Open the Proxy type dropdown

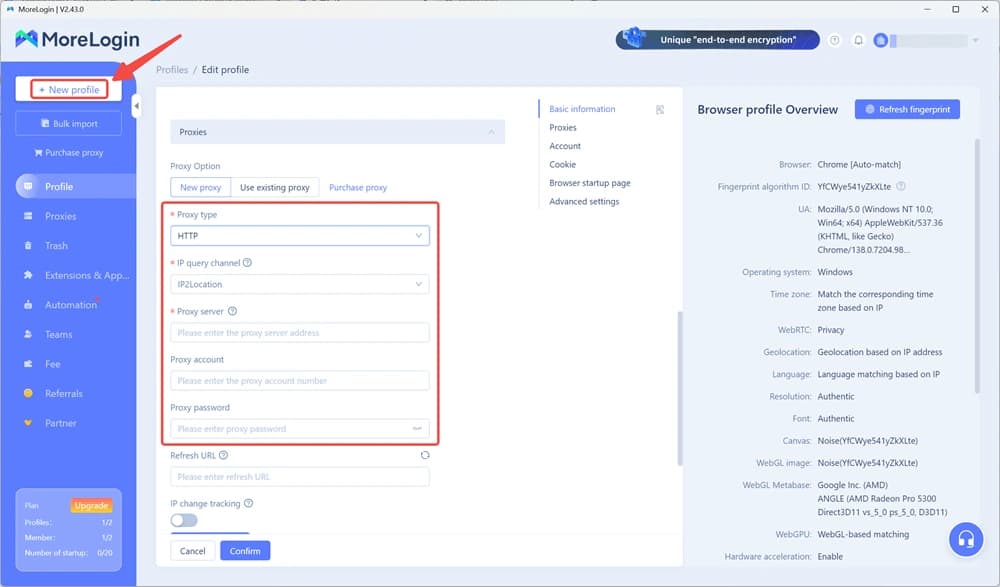300,235
